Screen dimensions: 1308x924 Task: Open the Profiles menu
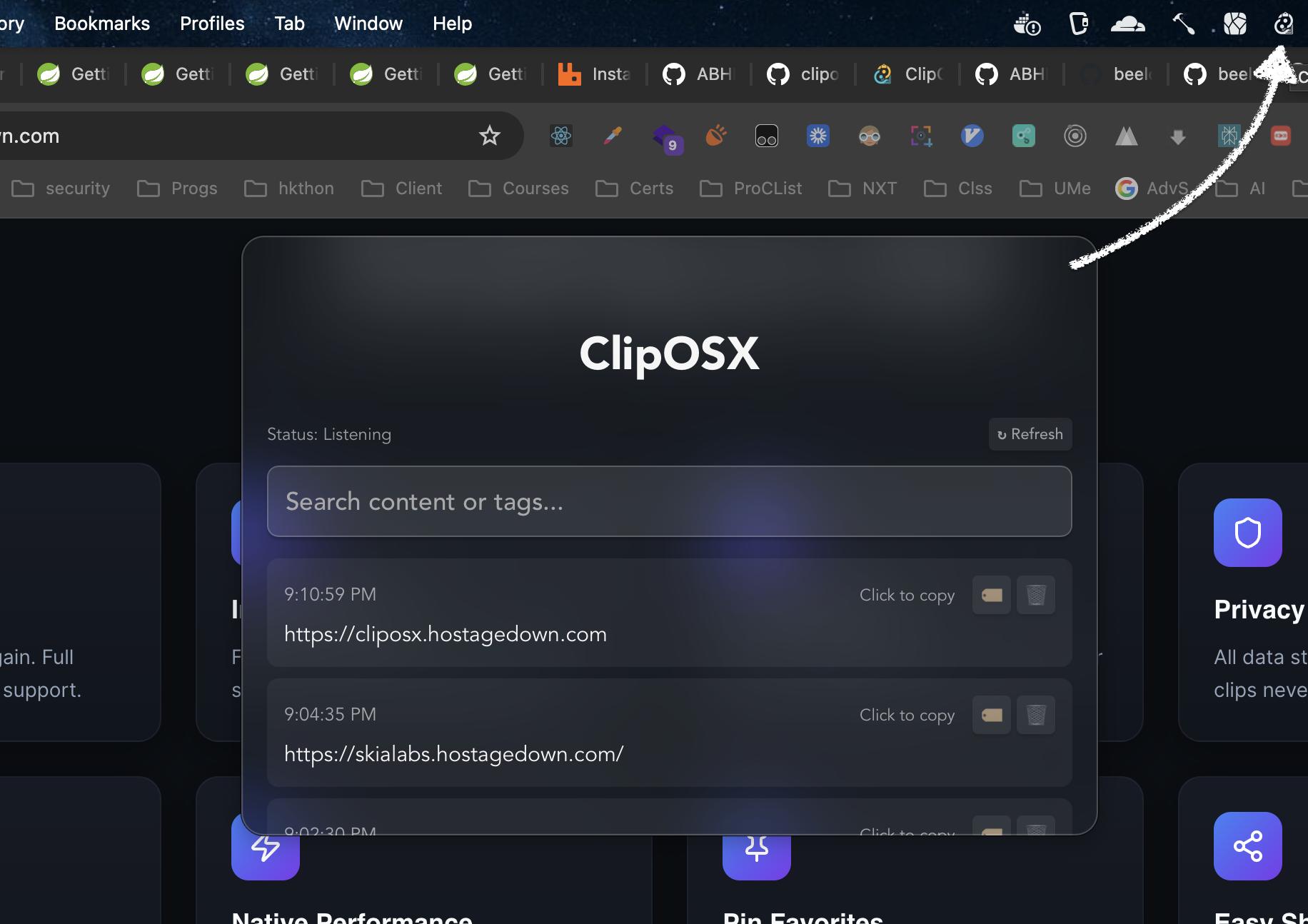pos(212,24)
